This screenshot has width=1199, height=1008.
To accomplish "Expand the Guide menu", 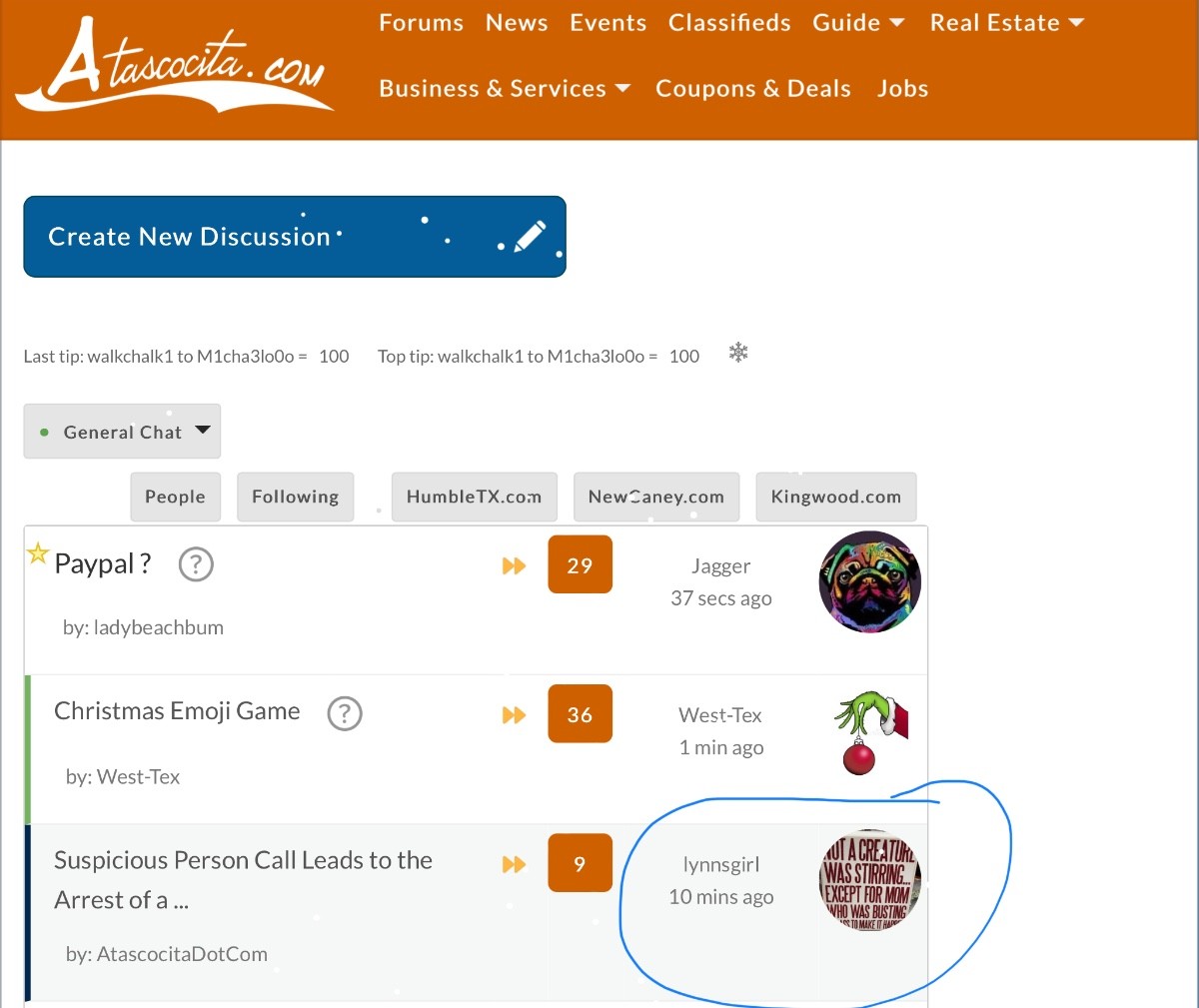I will tap(858, 23).
